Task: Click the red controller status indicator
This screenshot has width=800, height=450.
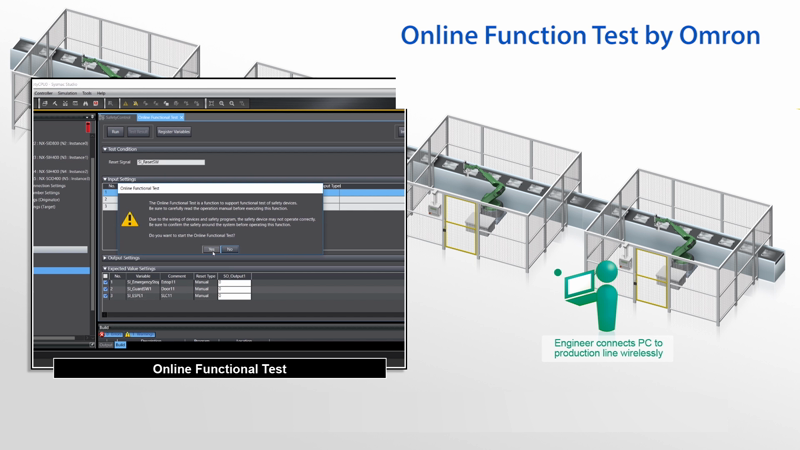Action: 88,127
